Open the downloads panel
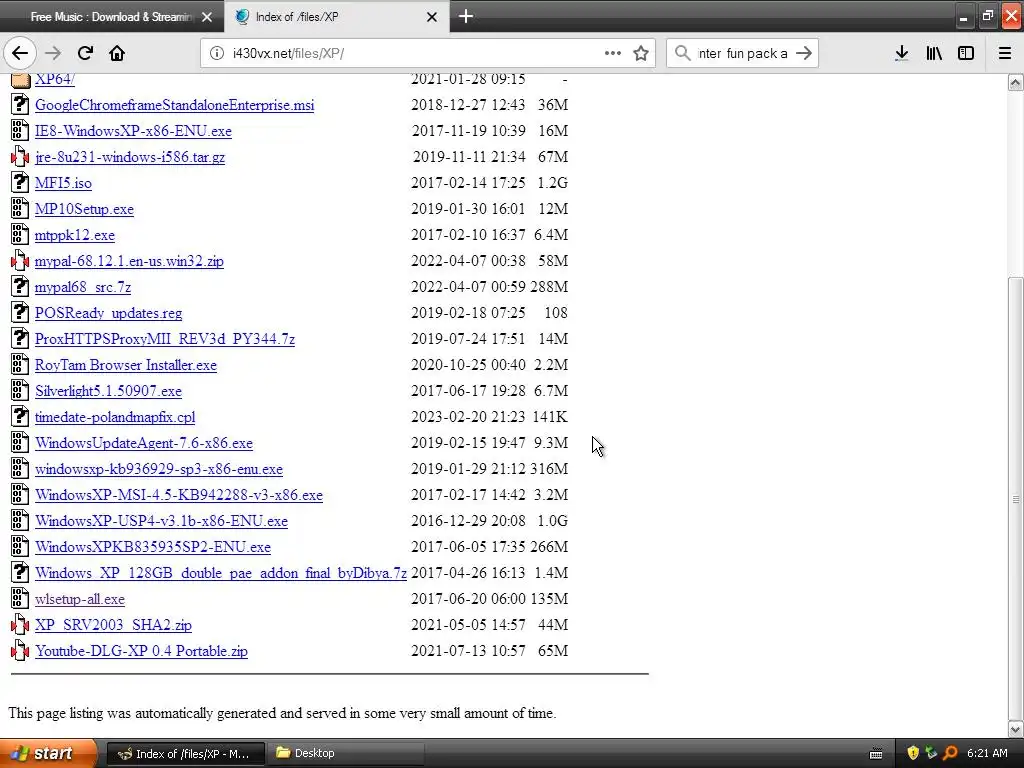This screenshot has height=768, width=1024. coord(902,53)
